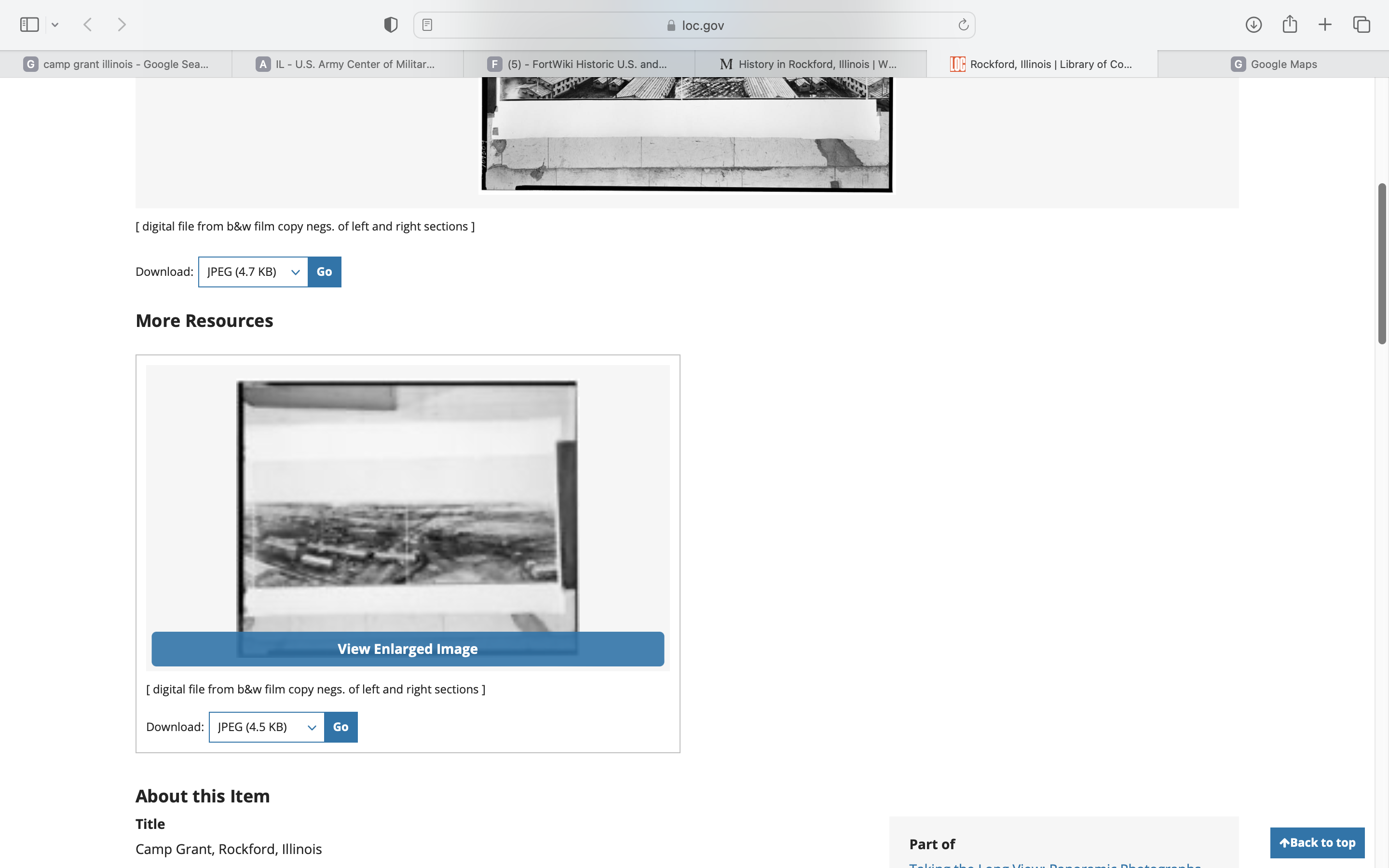The height and width of the screenshot is (868, 1389).
Task: Open the privacy report shield icon
Action: [x=391, y=25]
